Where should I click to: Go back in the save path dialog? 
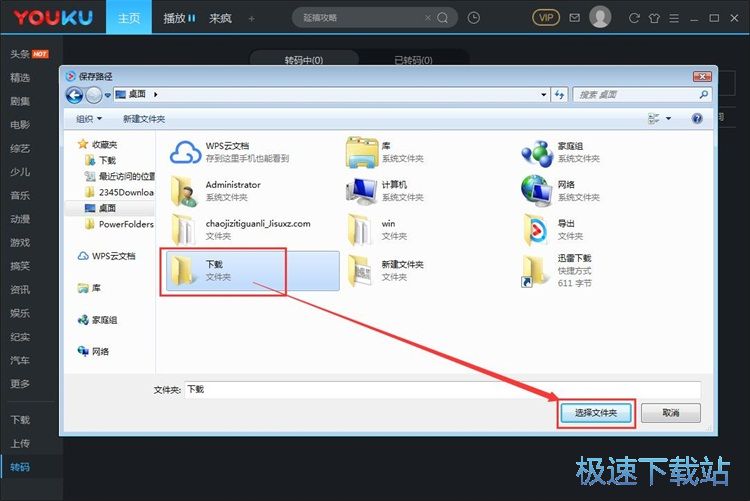(x=74, y=95)
